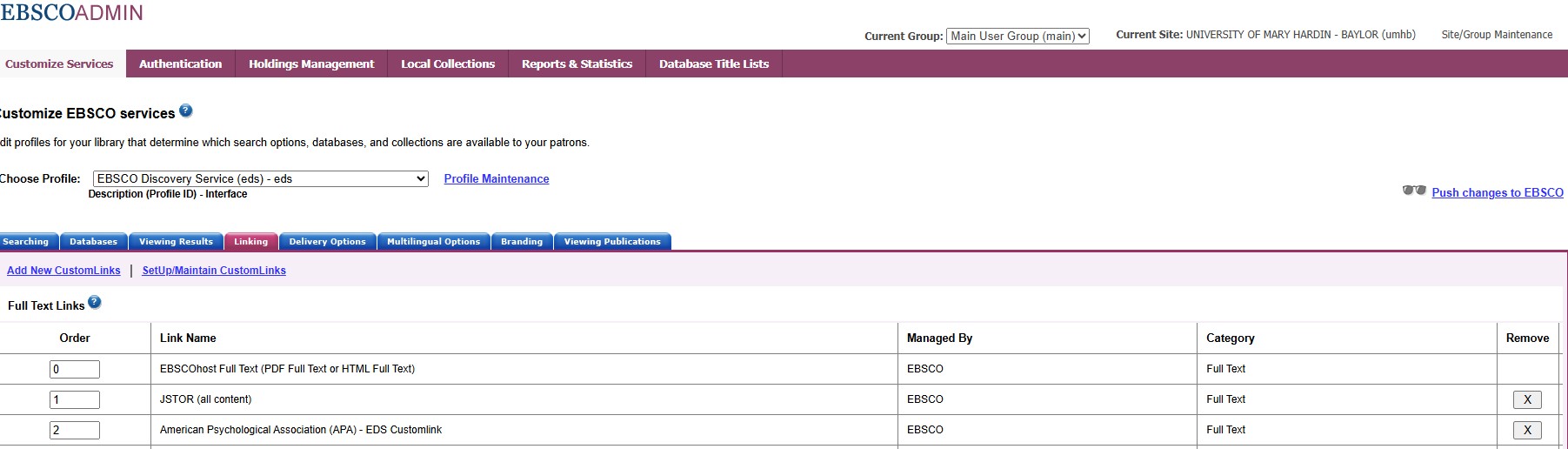Image resolution: width=1568 pixels, height=449 pixels.
Task: Click 'Description (Profile ID) - Interface' text
Action: (168, 194)
